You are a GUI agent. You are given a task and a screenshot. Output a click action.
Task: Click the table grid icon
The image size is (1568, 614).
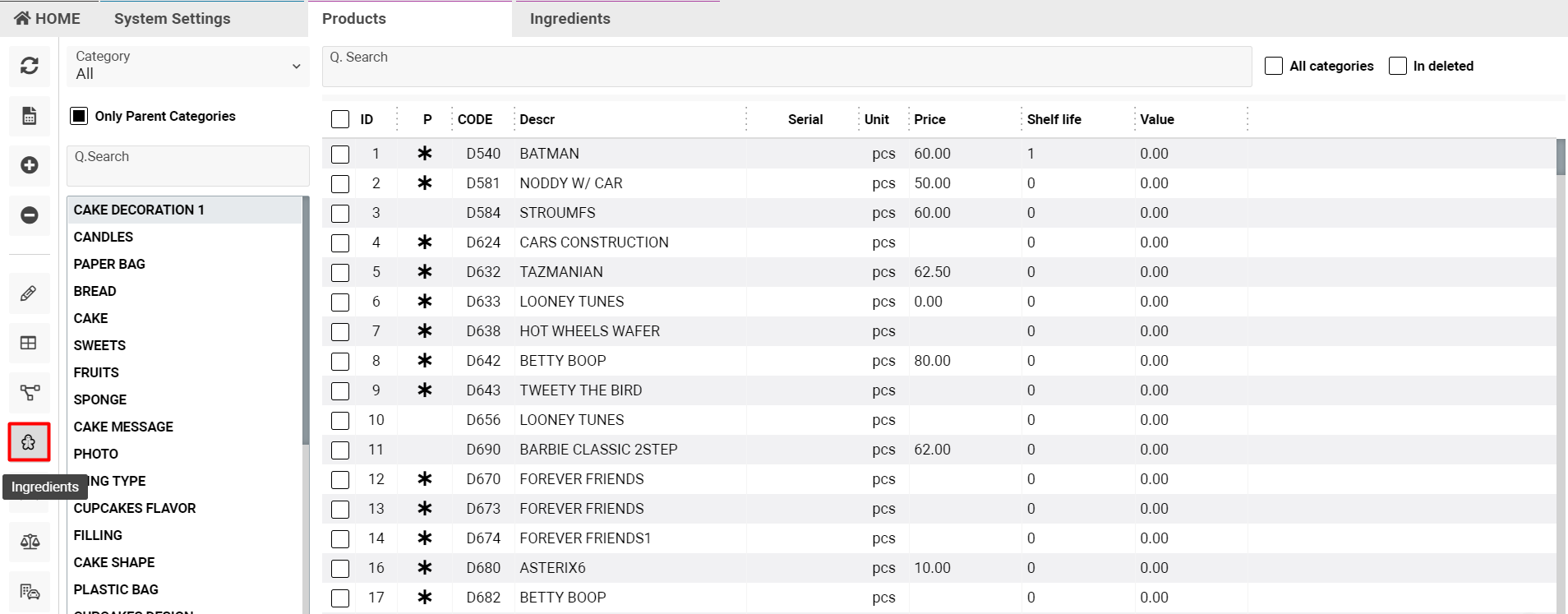[29, 343]
